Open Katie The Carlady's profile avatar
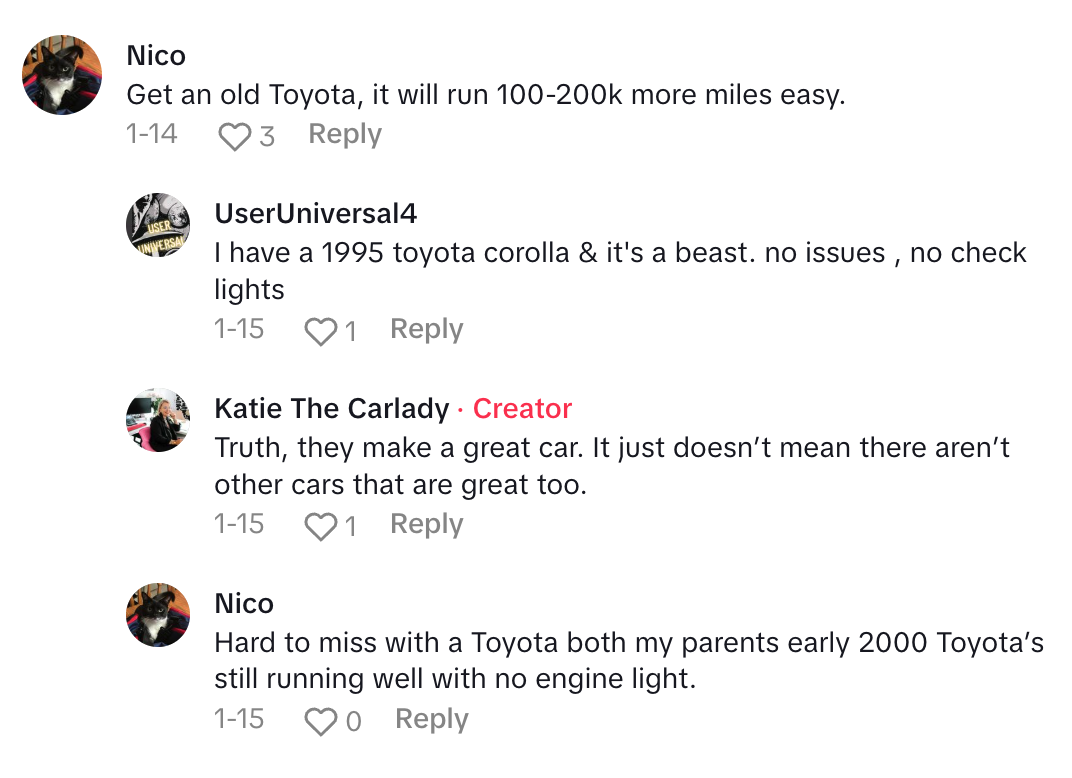This screenshot has width=1072, height=778. (158, 420)
